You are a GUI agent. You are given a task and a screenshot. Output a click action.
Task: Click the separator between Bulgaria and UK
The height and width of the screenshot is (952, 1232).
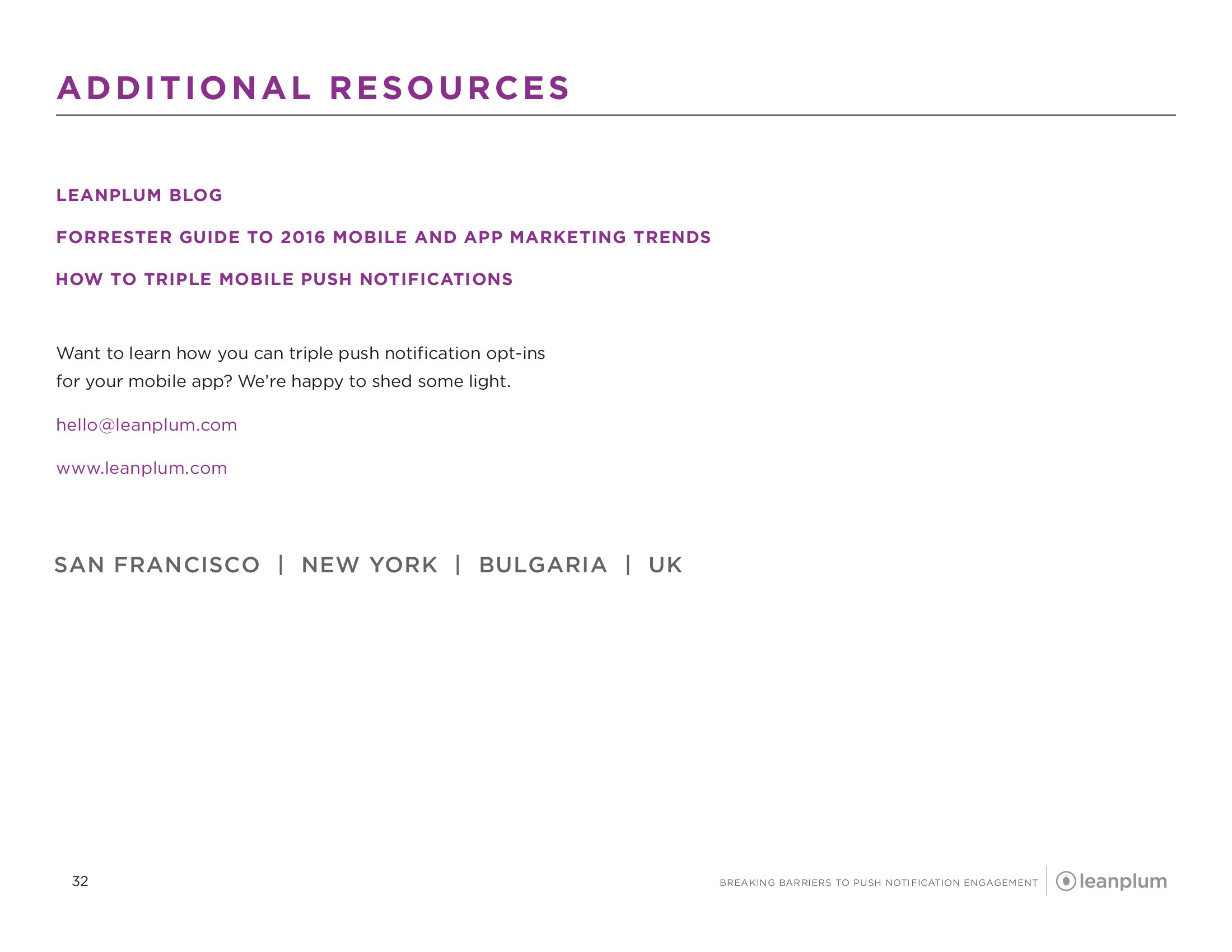628,564
